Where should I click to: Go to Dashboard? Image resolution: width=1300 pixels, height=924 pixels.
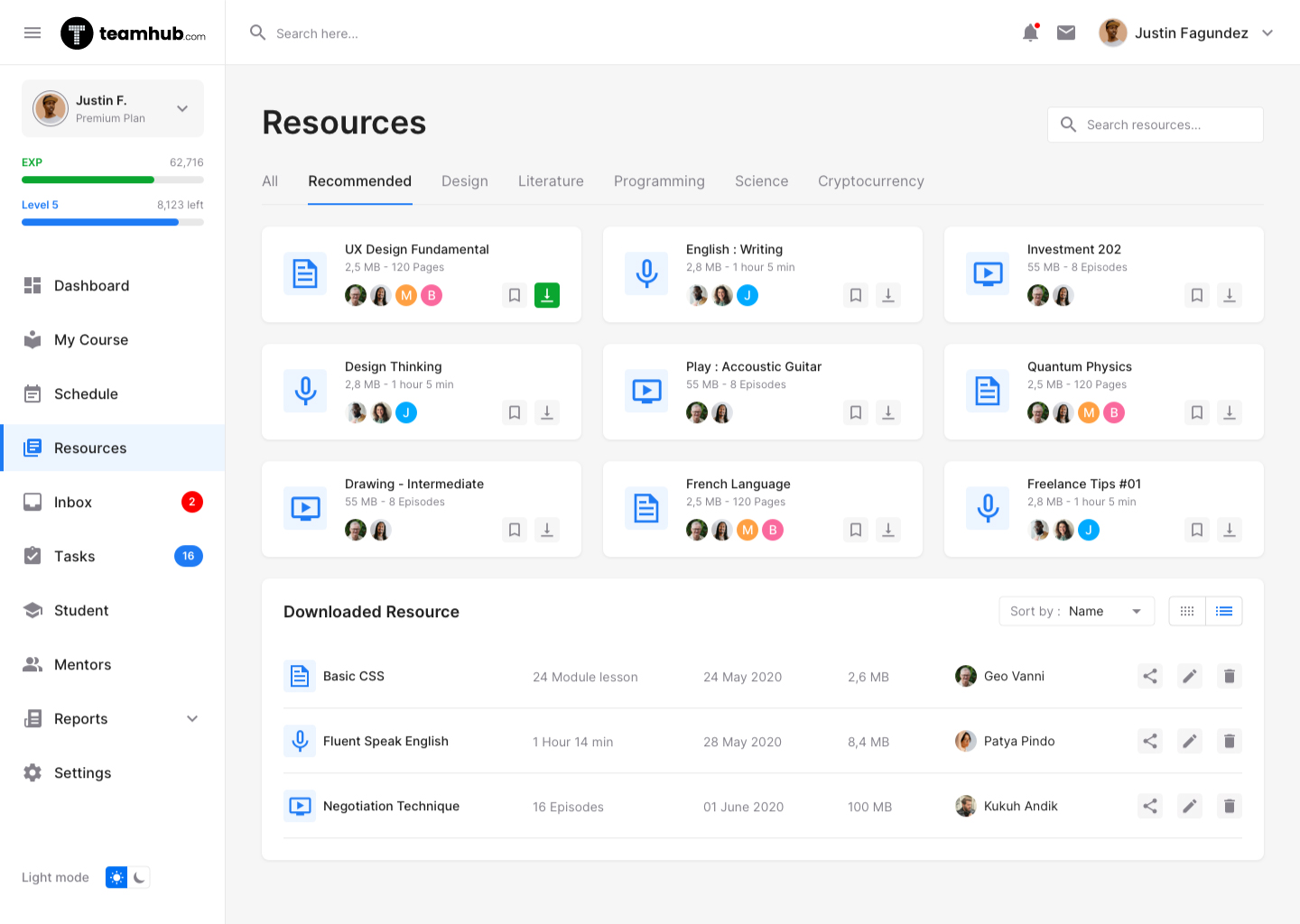[113, 285]
